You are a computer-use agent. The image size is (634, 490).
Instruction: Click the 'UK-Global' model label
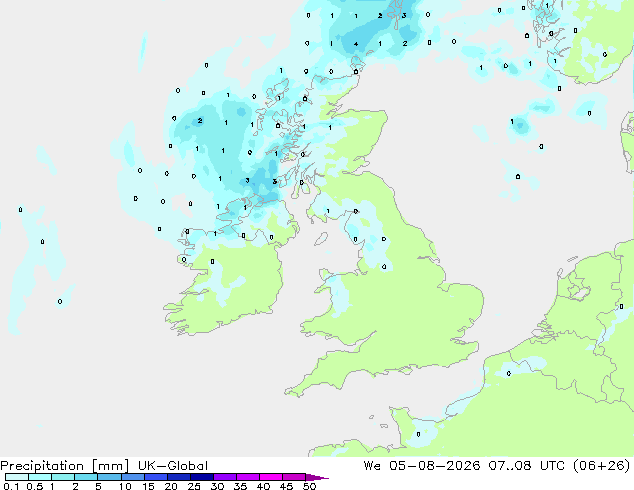173,466
